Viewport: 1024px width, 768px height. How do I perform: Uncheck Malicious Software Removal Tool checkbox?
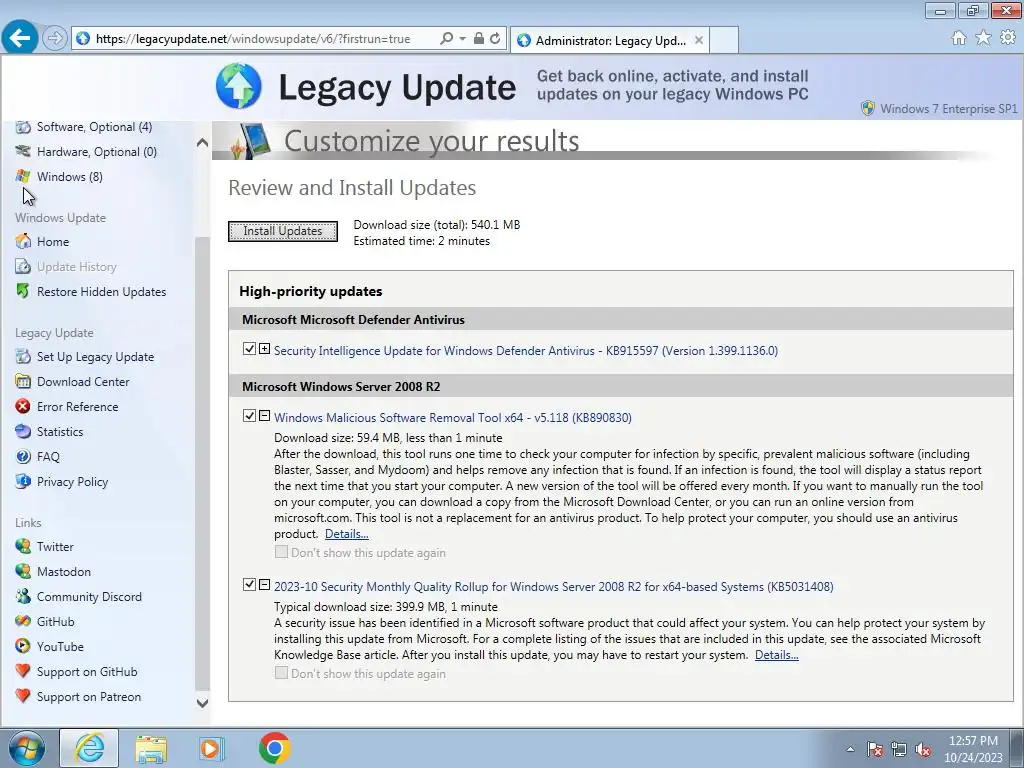249,416
